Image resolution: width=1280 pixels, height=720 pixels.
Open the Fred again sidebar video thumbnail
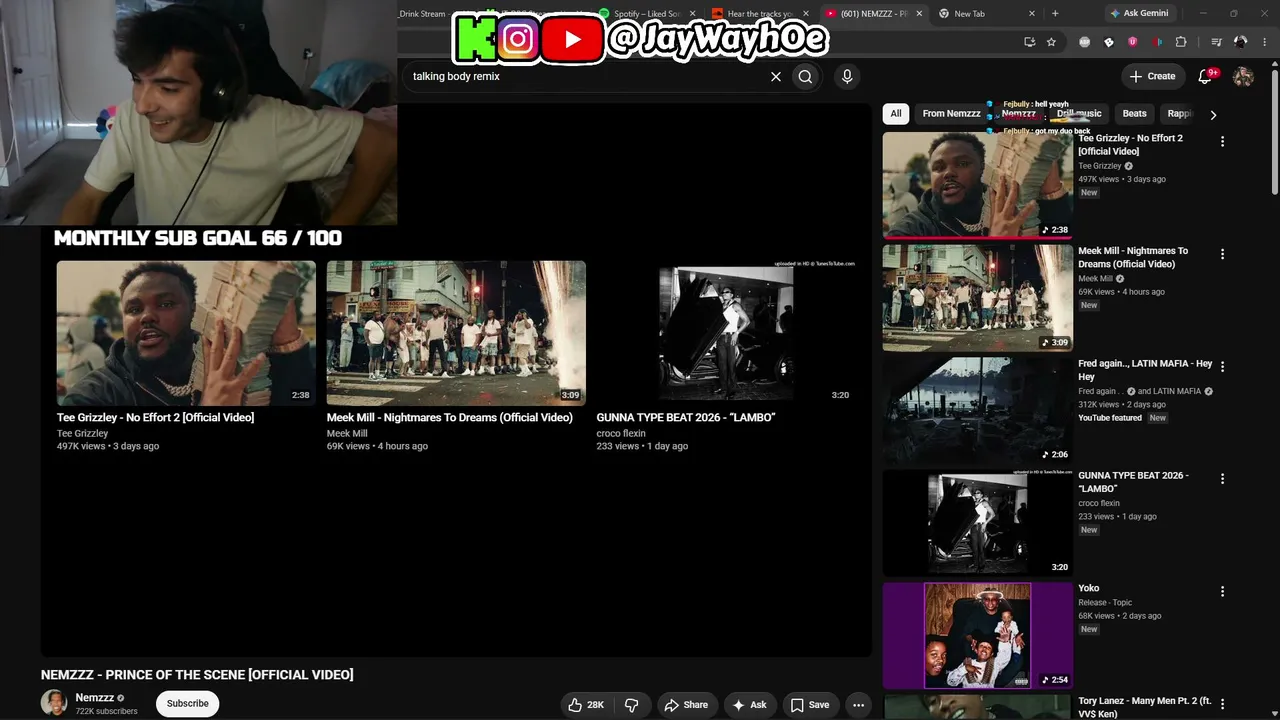[978, 411]
